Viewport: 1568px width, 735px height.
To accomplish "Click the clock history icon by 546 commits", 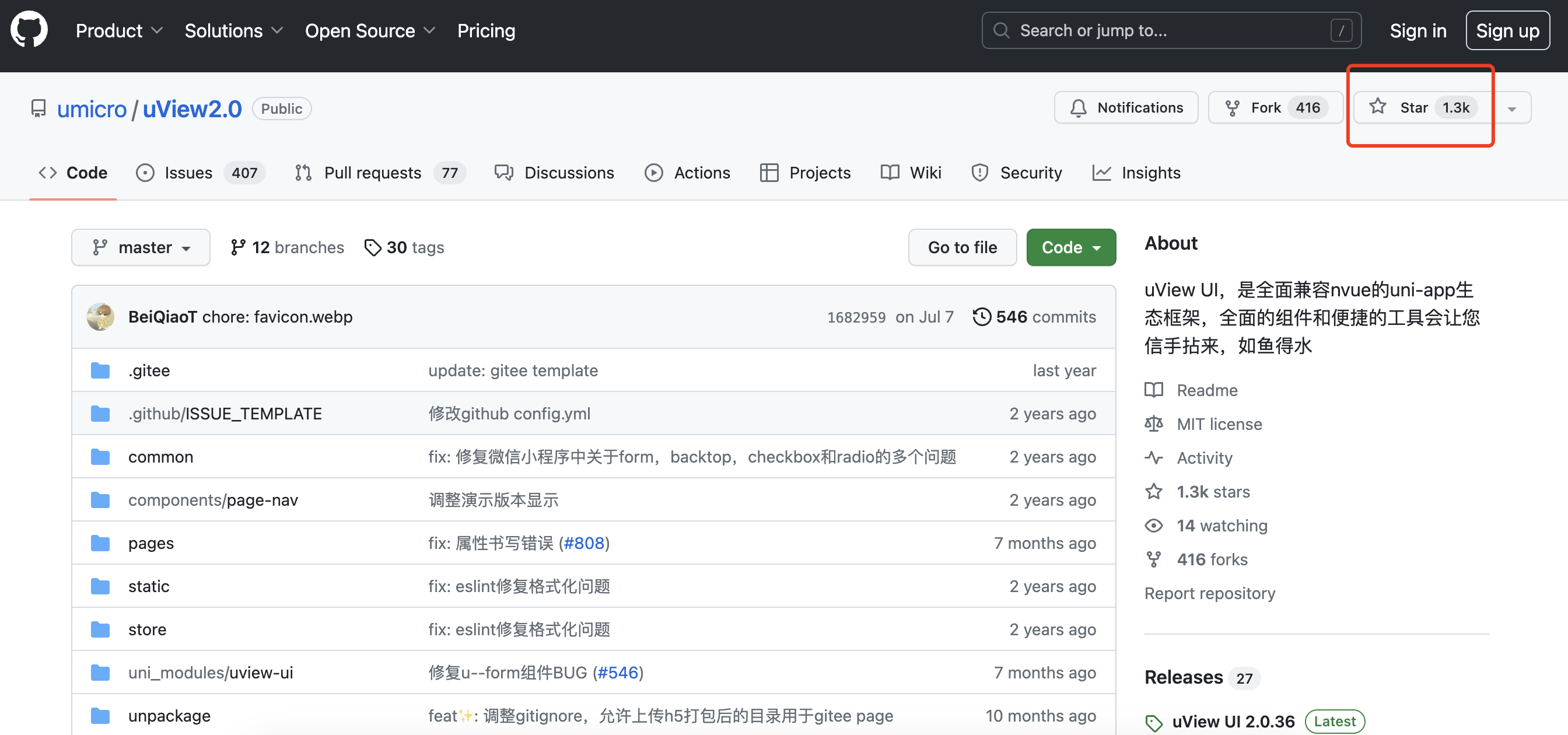I will click(x=981, y=317).
